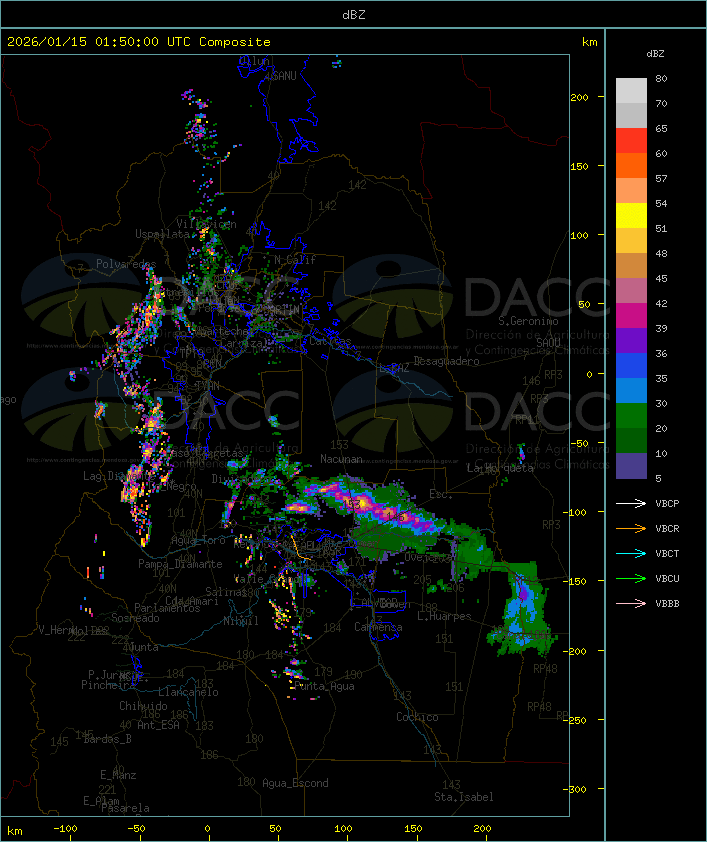Click the Pampa_Diamante place label
The image size is (707, 842).
[180, 564]
